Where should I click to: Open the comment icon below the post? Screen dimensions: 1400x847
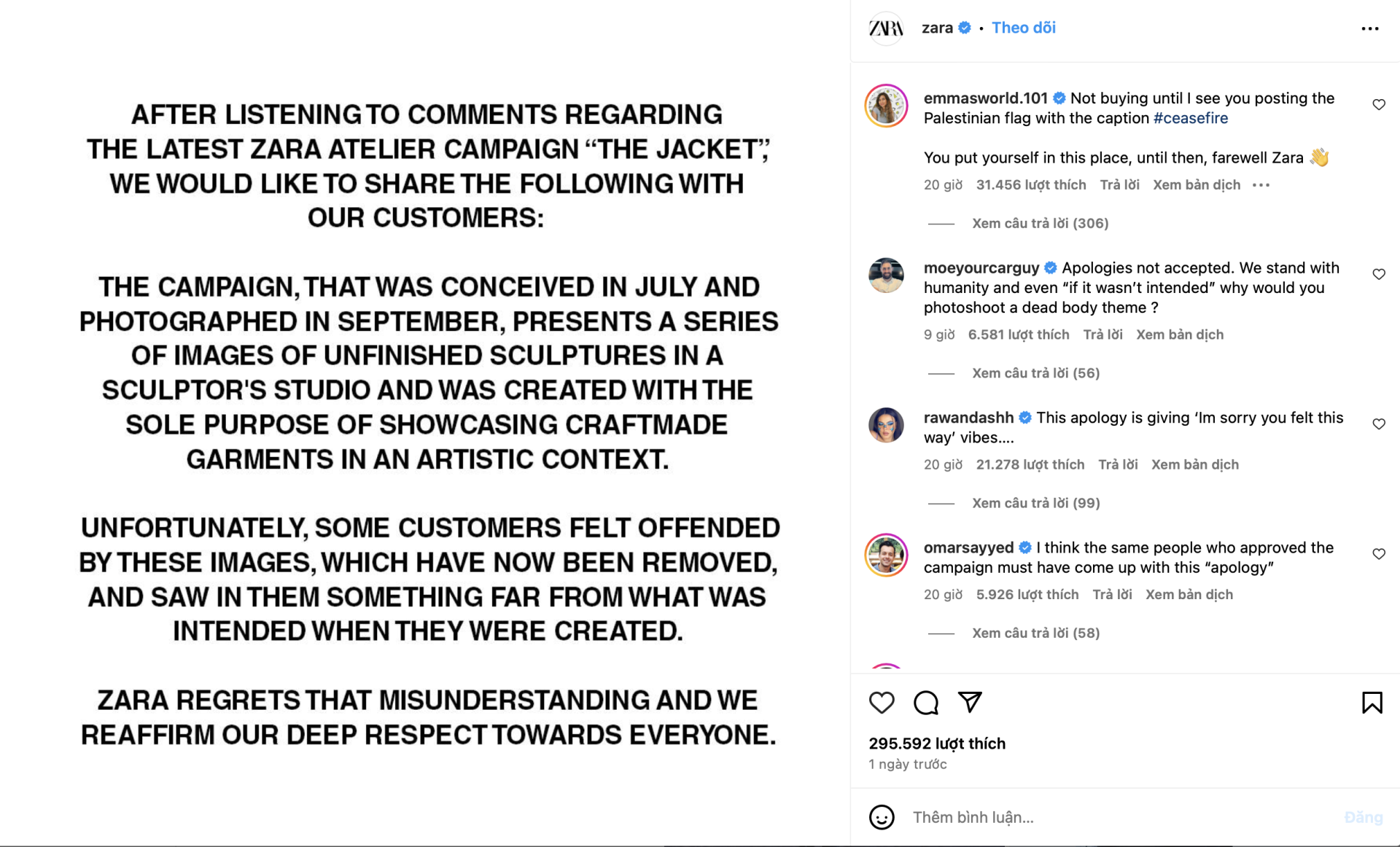[x=925, y=702]
